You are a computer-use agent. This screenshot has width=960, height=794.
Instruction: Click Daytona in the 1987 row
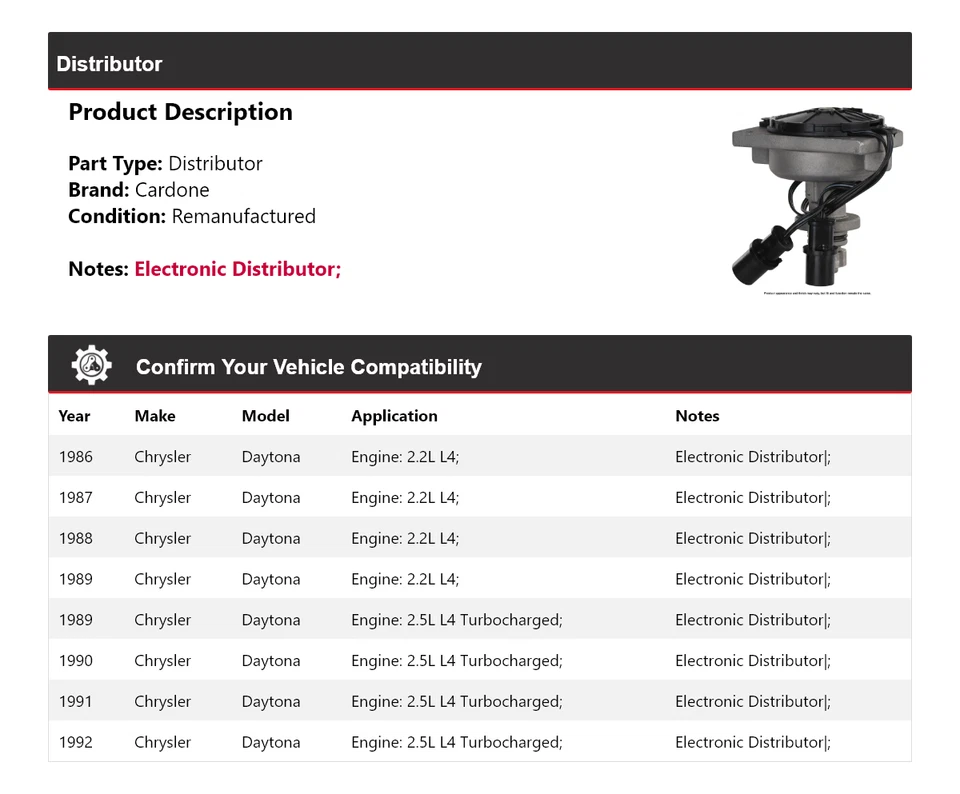coord(271,497)
